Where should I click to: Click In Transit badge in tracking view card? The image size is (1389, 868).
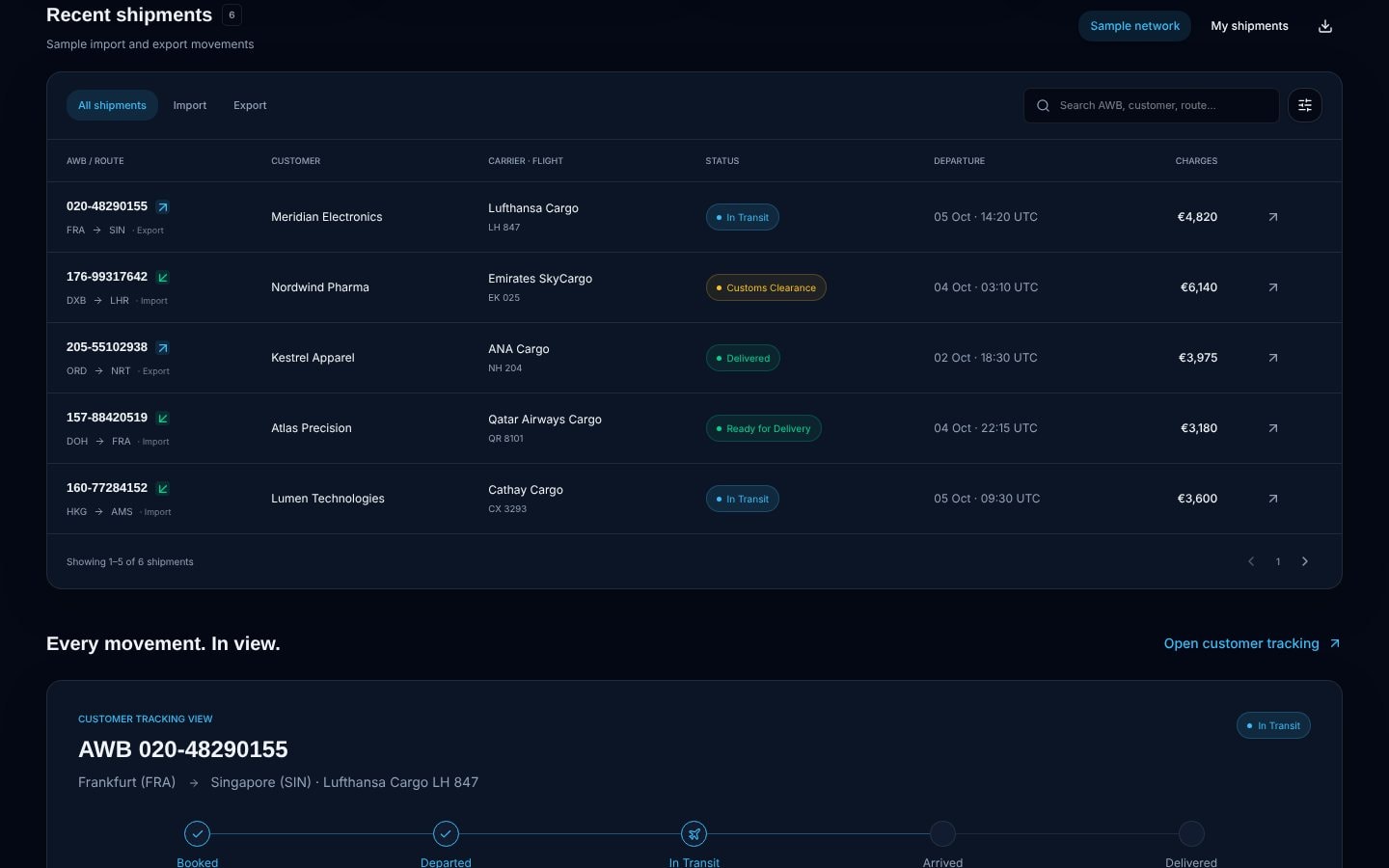click(x=1273, y=725)
